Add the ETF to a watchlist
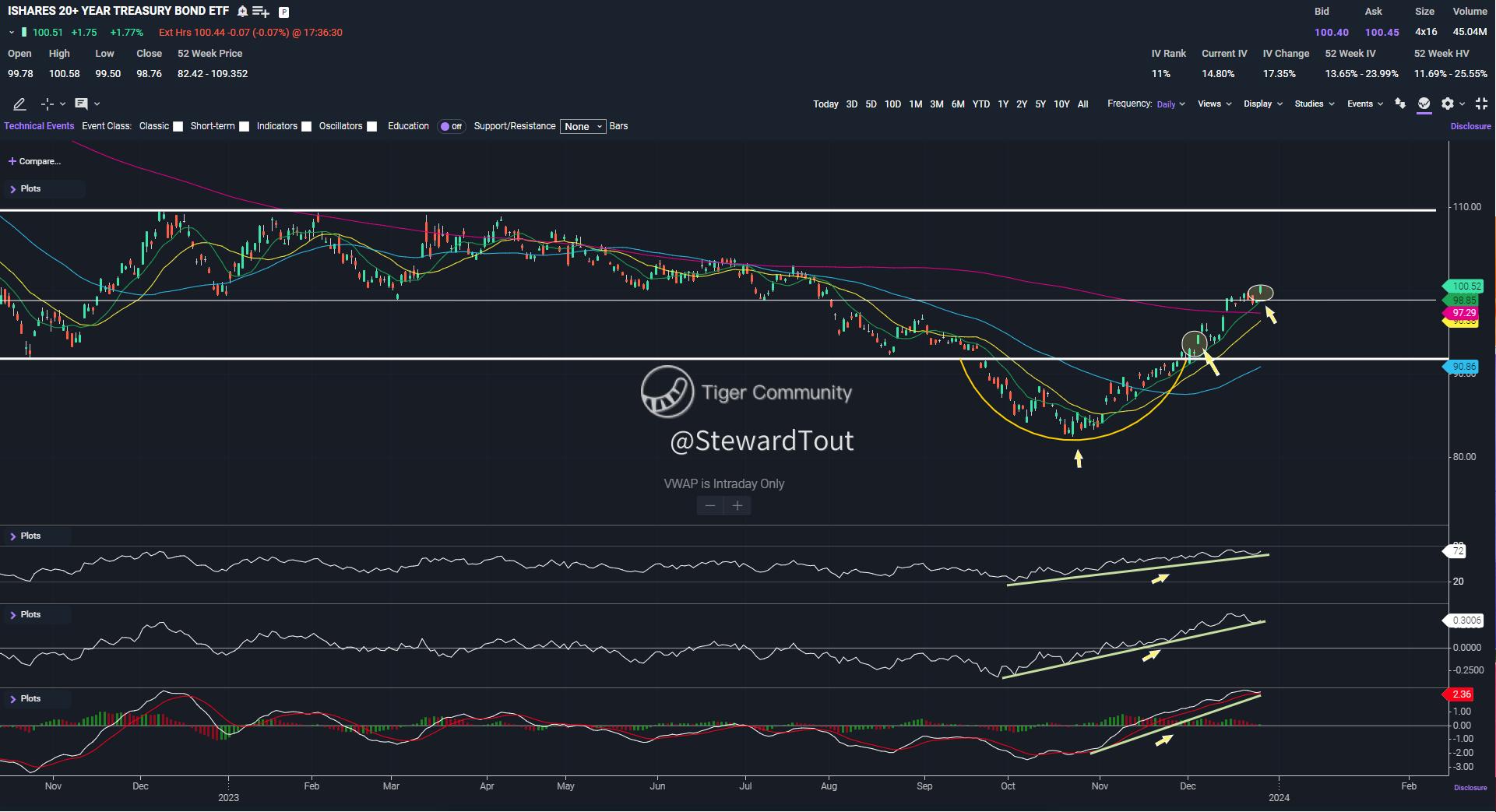This screenshot has width=1496, height=812. (x=261, y=12)
